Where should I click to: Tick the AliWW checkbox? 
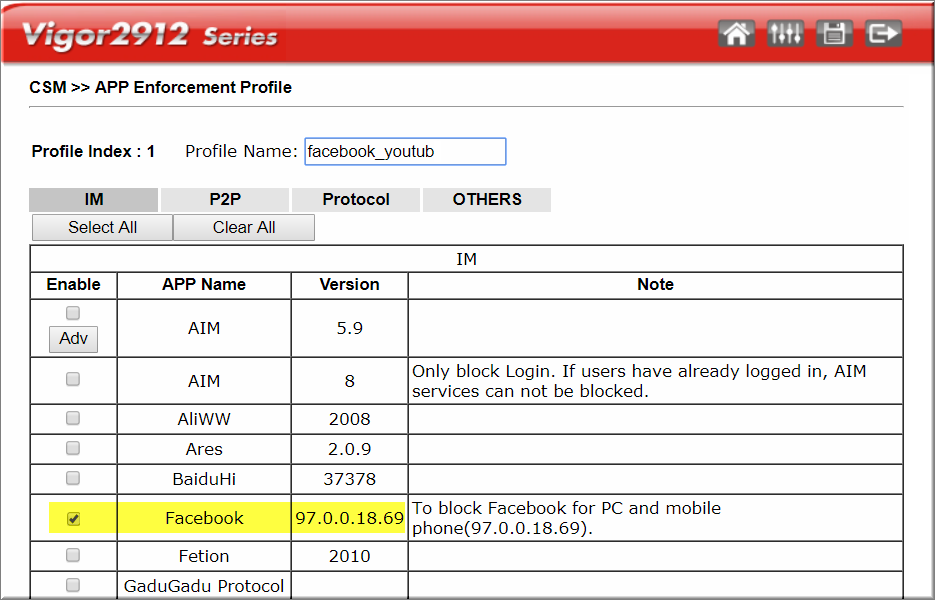73,418
